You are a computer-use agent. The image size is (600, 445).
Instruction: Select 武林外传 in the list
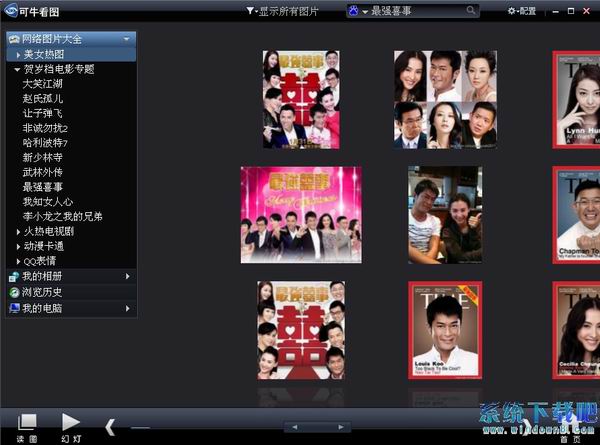click(x=42, y=172)
